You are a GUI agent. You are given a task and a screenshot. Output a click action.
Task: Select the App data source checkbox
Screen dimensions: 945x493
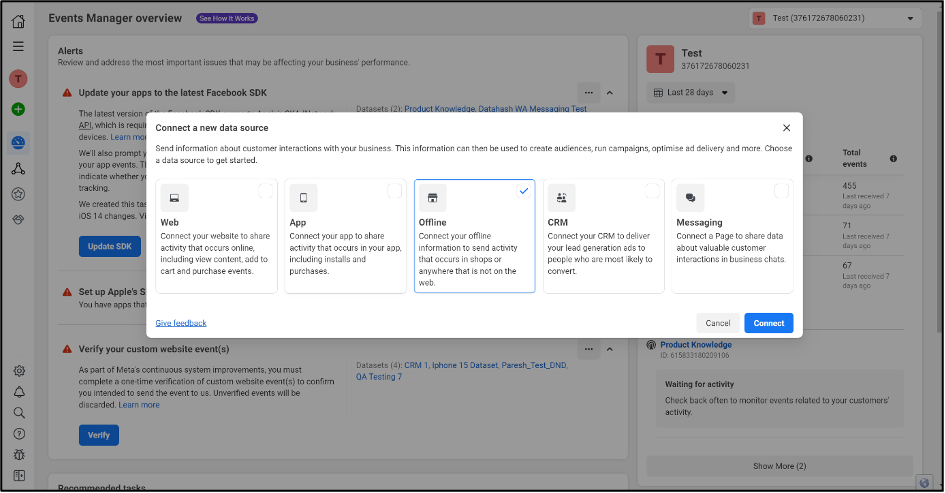[394, 191]
